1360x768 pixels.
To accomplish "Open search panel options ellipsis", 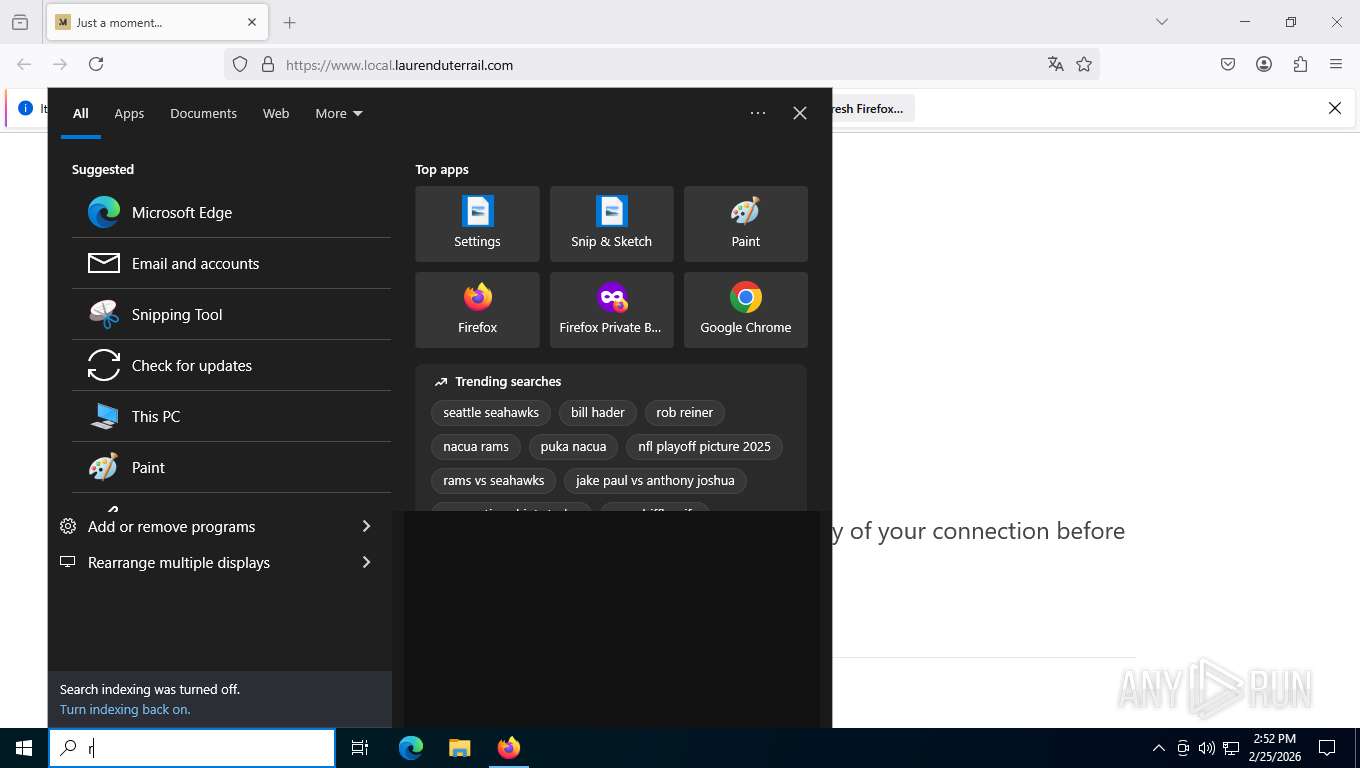I will click(758, 113).
